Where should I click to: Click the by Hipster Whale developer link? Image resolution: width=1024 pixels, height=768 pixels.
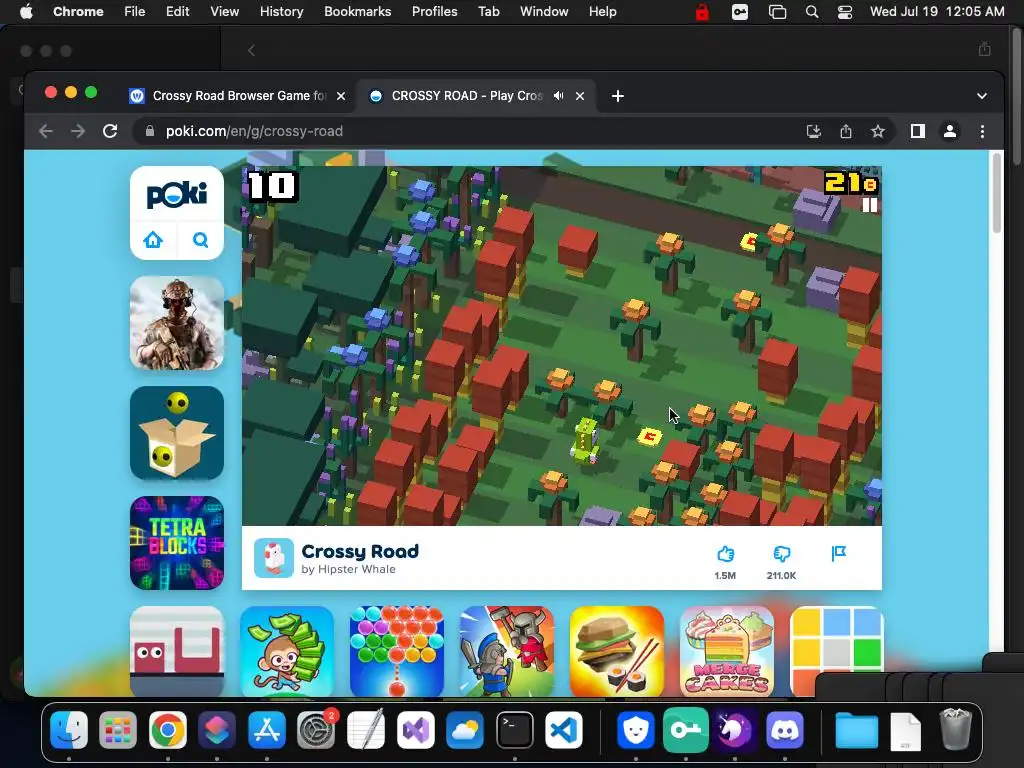click(348, 569)
